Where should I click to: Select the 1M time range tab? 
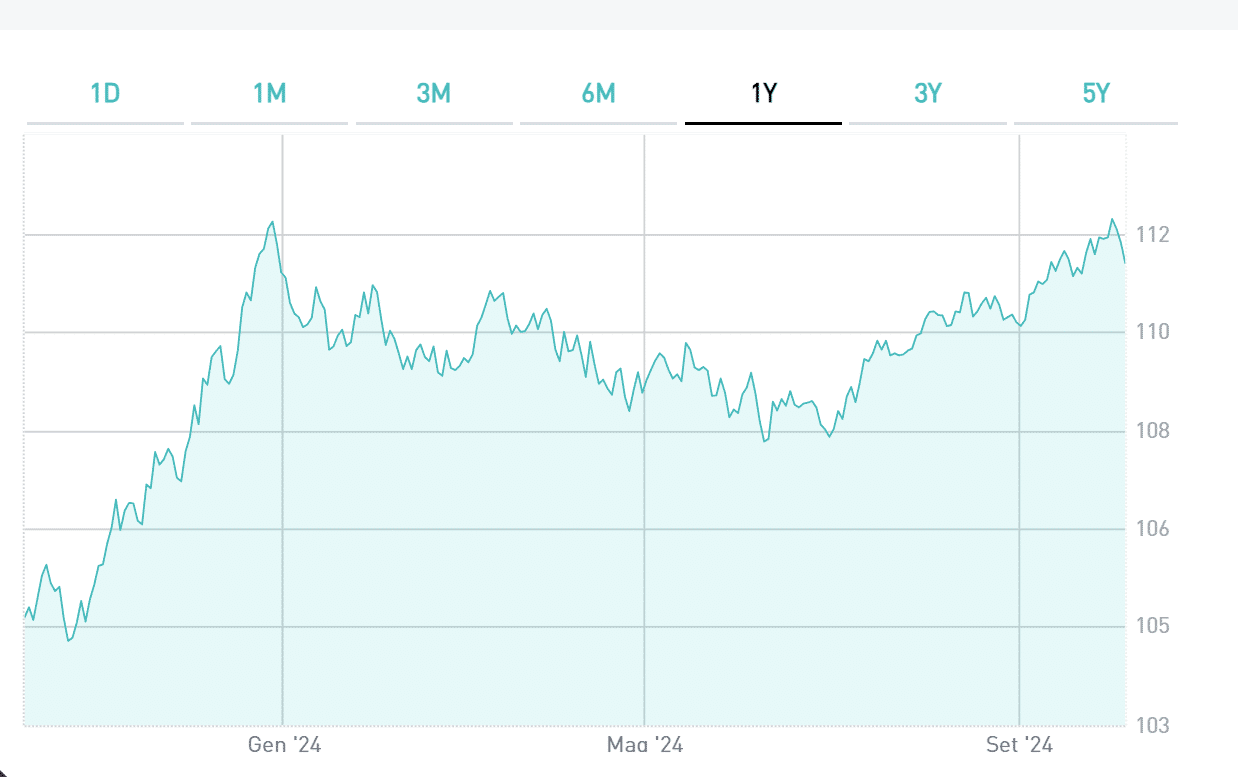[269, 94]
